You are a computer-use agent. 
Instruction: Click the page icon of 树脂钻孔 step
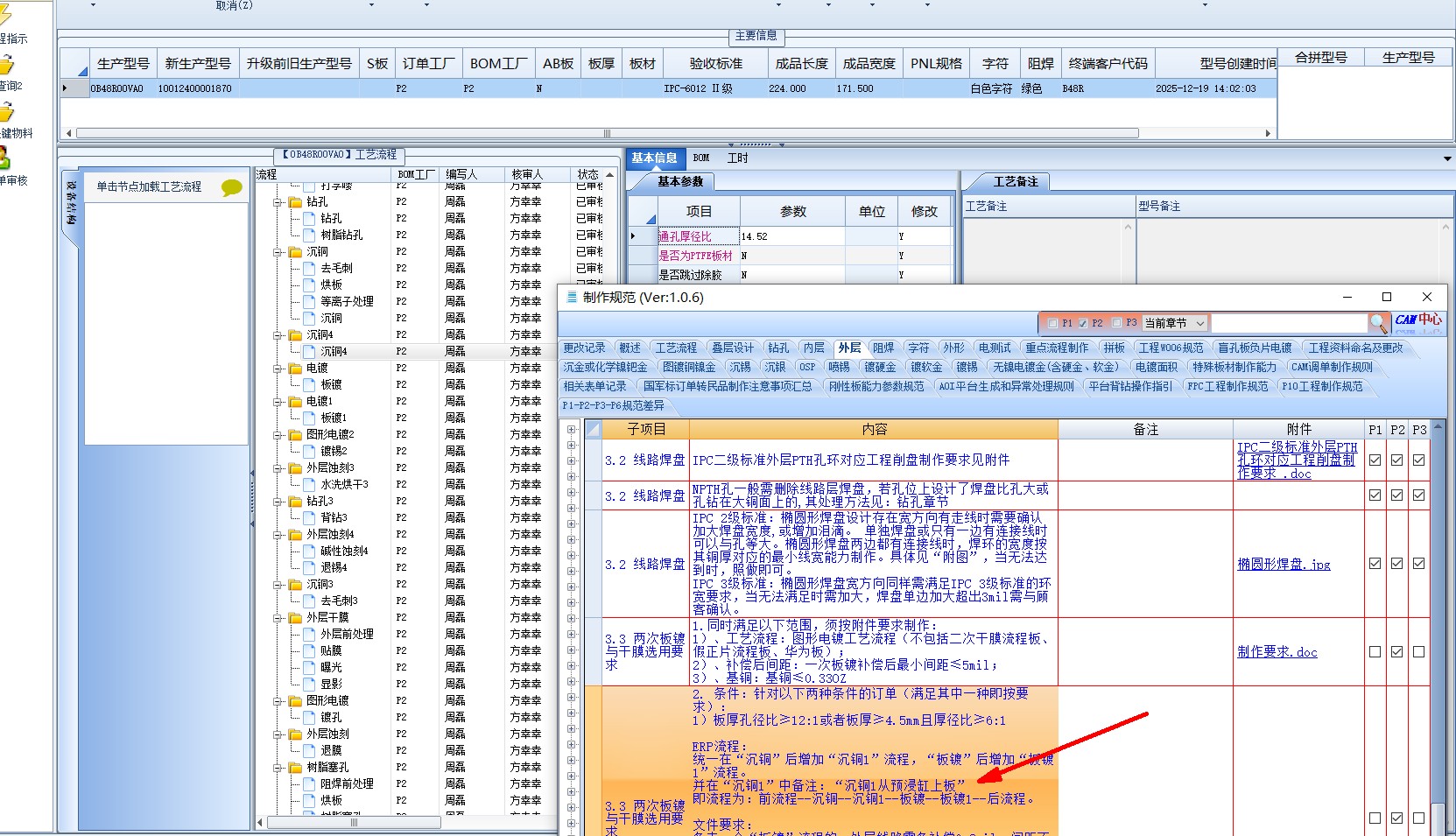pyautogui.click(x=309, y=235)
